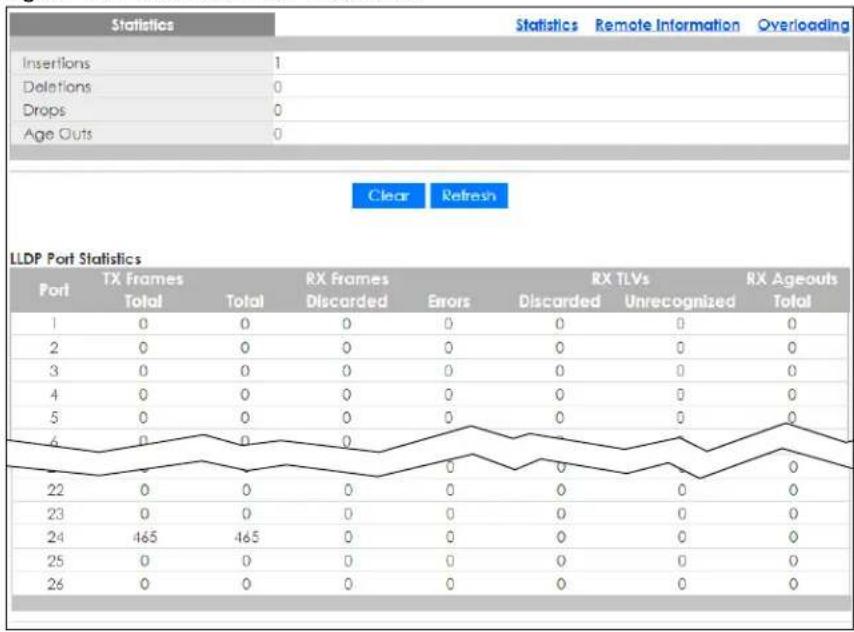Select port 3 row number
Viewport: 854px width, 632px height.
(x=54, y=371)
